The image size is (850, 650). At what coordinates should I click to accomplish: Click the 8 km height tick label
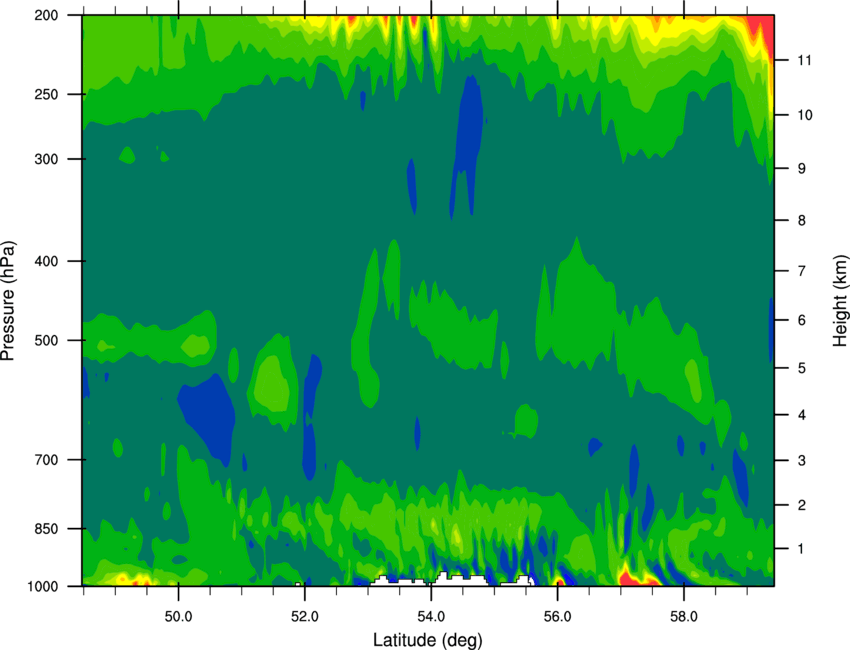pyautogui.click(x=802, y=220)
